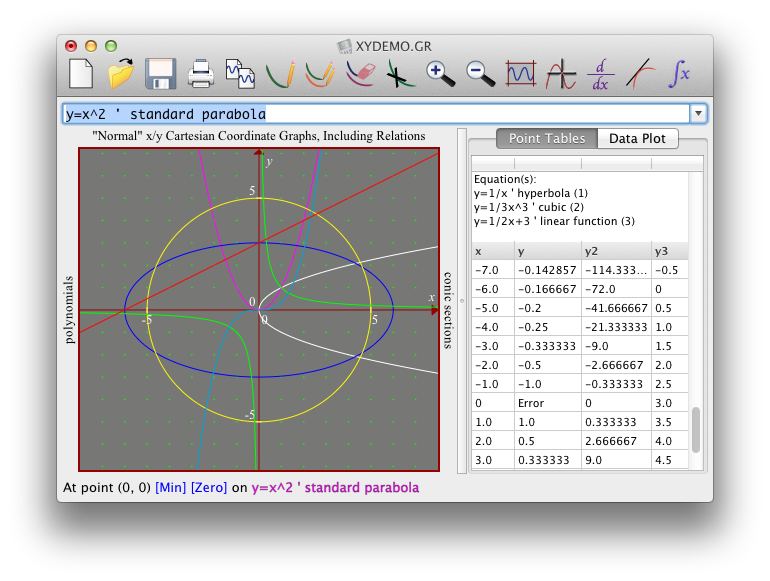This screenshot has height=581, width=770.
Task: Click the 'conic sections' side label
Action: pos(447,310)
